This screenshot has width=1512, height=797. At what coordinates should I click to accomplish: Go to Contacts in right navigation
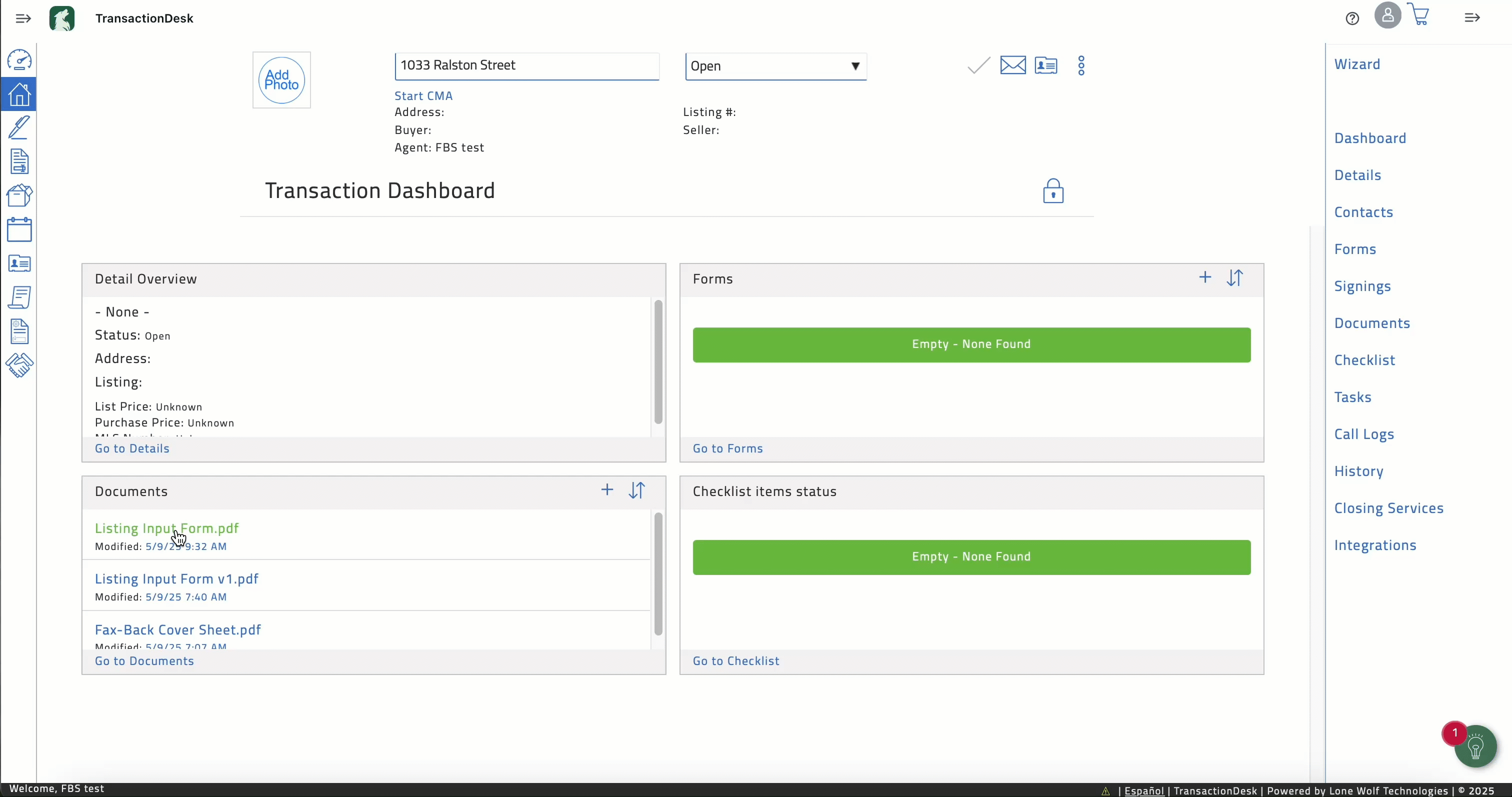click(x=1363, y=212)
